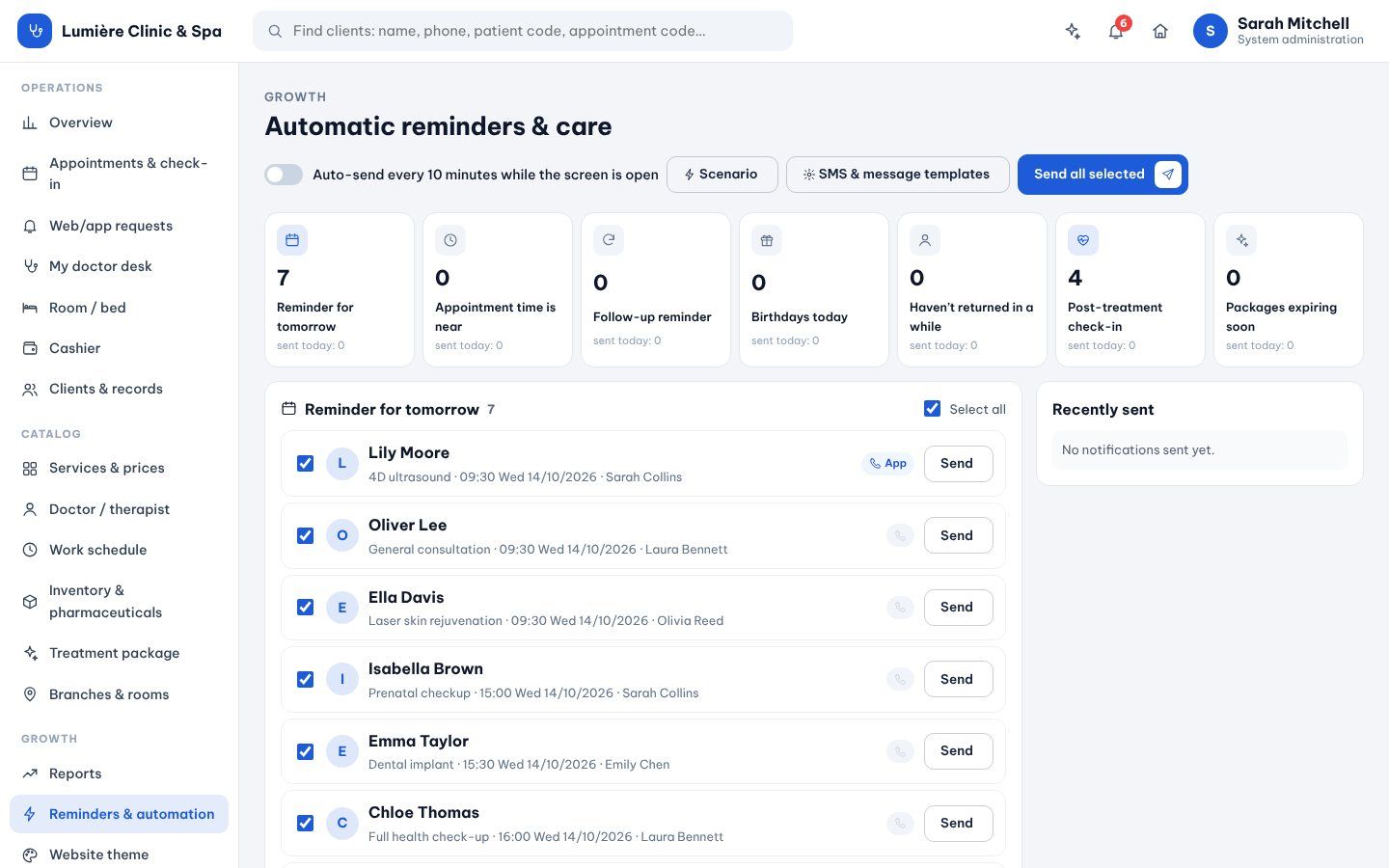The width and height of the screenshot is (1389, 868).
Task: Deselect Chloe Thomas's checkbox
Action: tap(305, 823)
